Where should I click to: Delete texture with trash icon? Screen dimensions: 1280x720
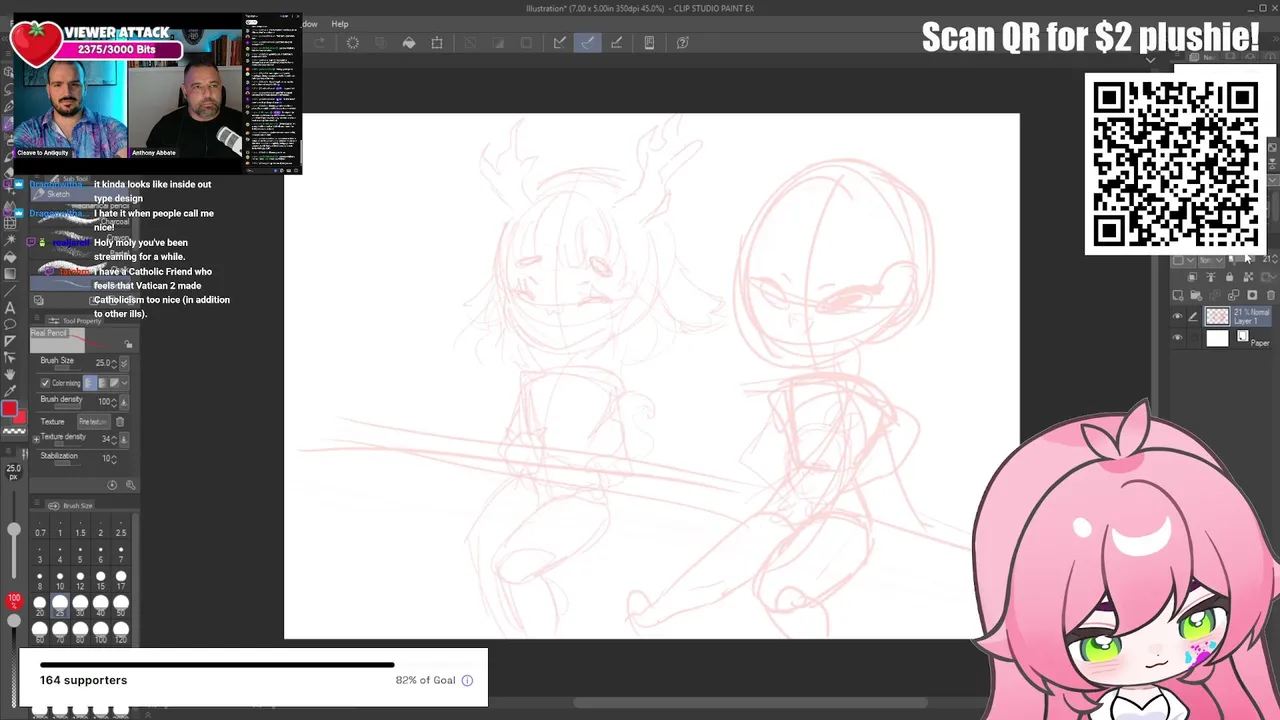(120, 421)
